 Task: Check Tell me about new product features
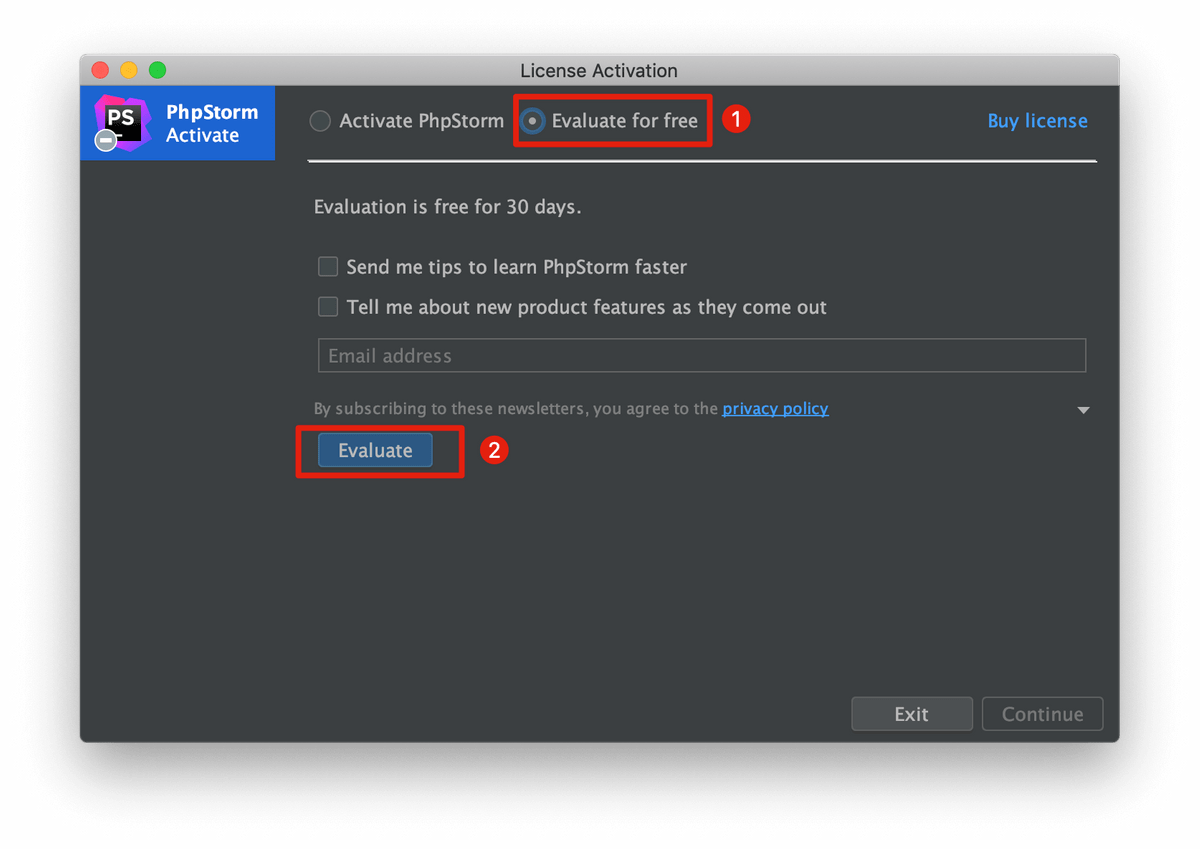(328, 307)
